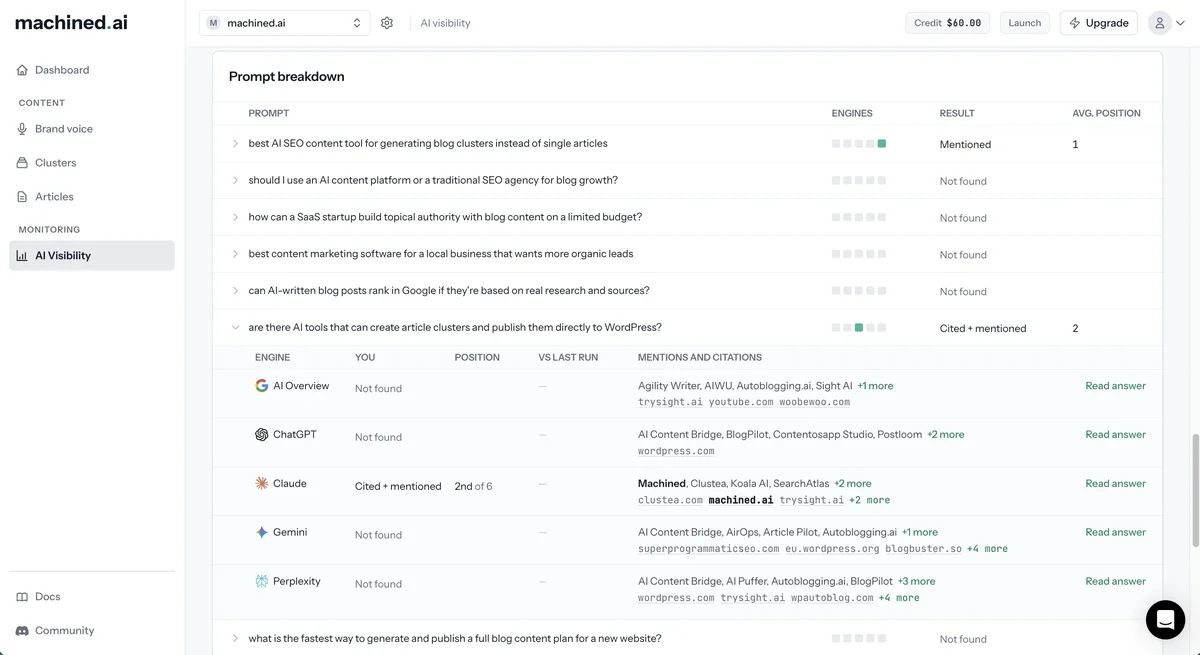Image resolution: width=1200 pixels, height=655 pixels.
Task: Click the Articles file icon
Action: point(22,197)
